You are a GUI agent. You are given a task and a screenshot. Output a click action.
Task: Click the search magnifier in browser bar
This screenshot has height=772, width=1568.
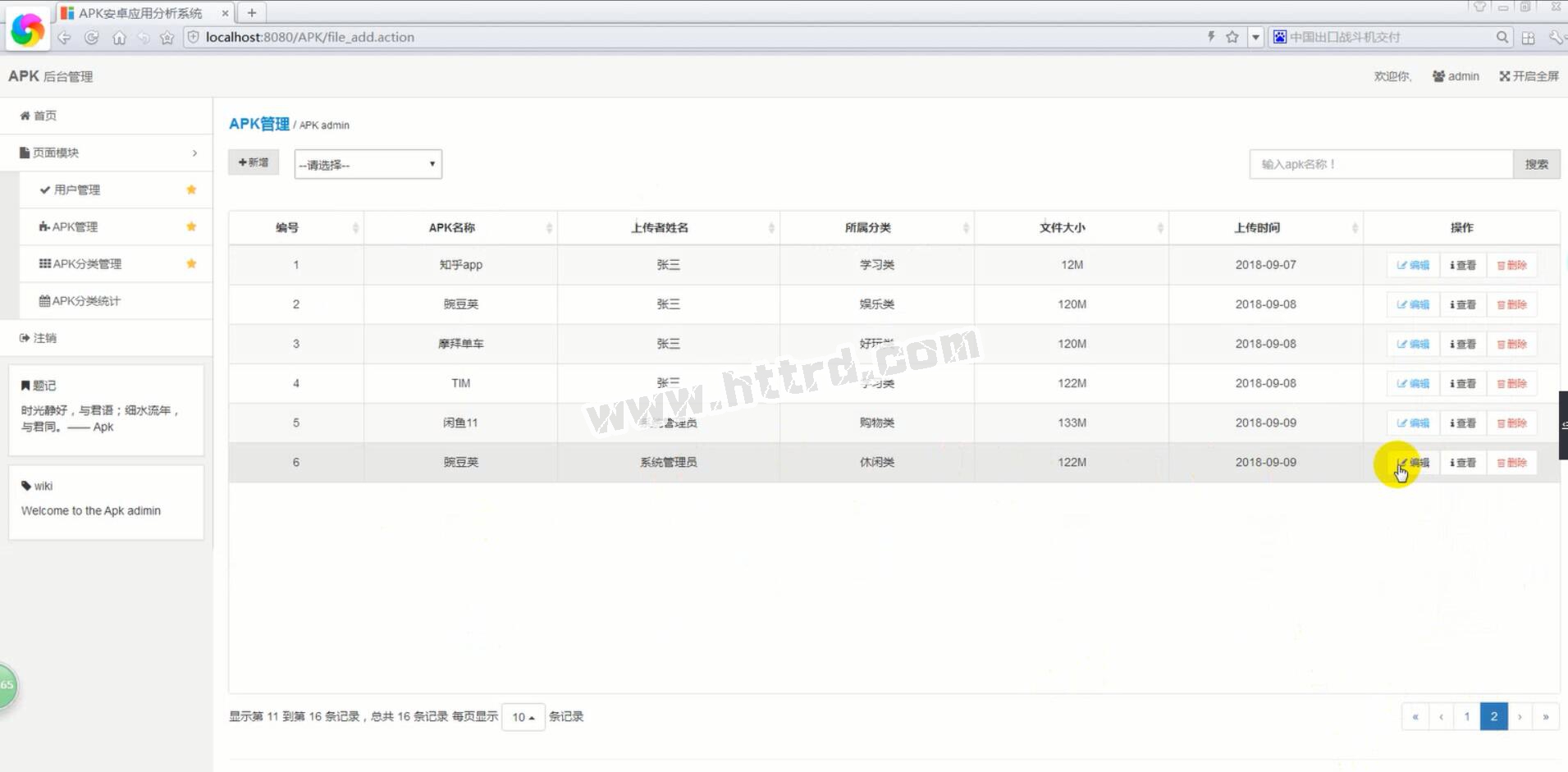pyautogui.click(x=1502, y=37)
